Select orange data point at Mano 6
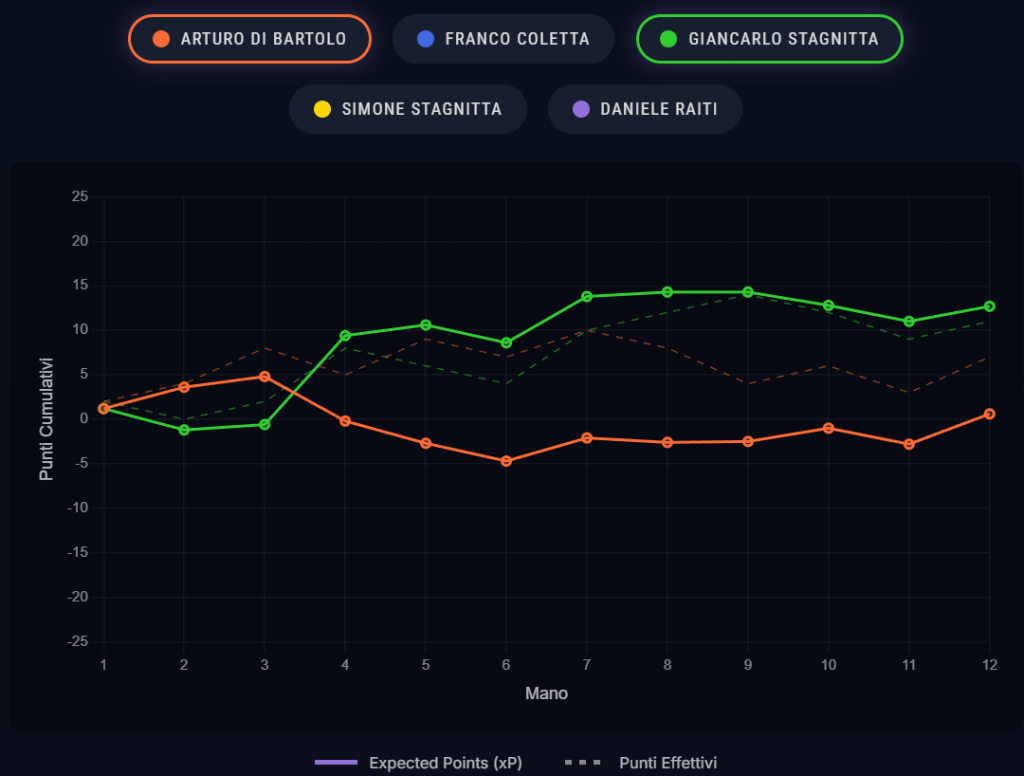The height and width of the screenshot is (776, 1024). tap(506, 461)
